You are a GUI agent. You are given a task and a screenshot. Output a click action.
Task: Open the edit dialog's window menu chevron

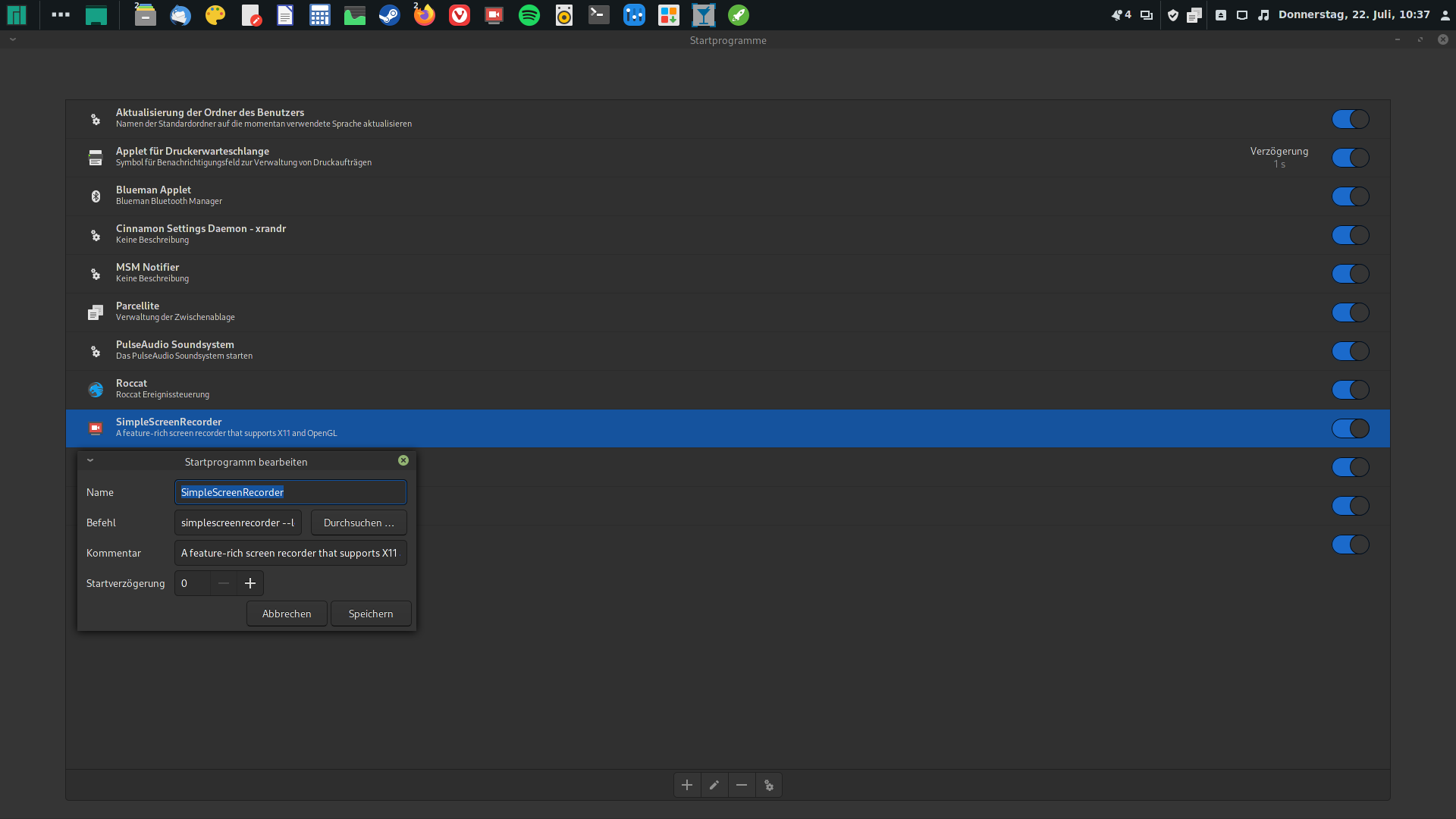pos(90,460)
